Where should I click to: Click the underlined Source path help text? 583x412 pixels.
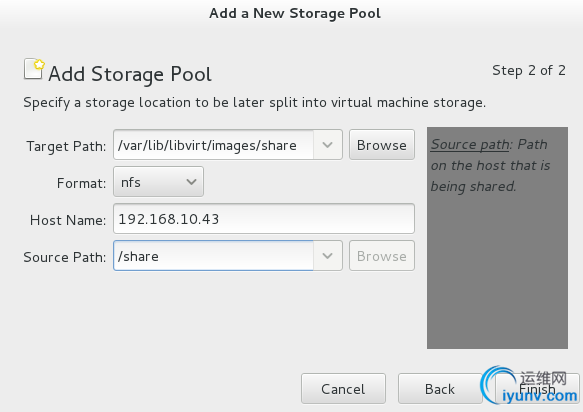click(470, 144)
